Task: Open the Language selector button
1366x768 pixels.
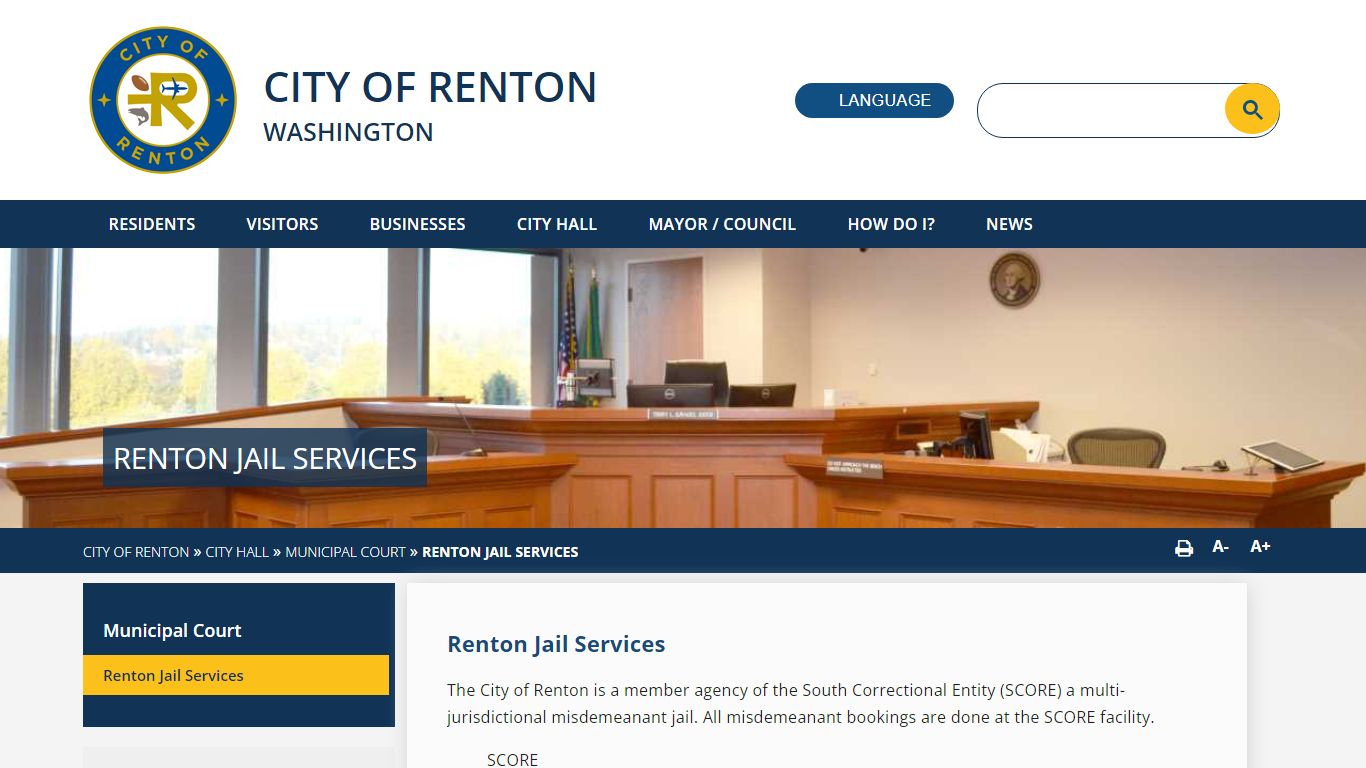Action: (874, 100)
